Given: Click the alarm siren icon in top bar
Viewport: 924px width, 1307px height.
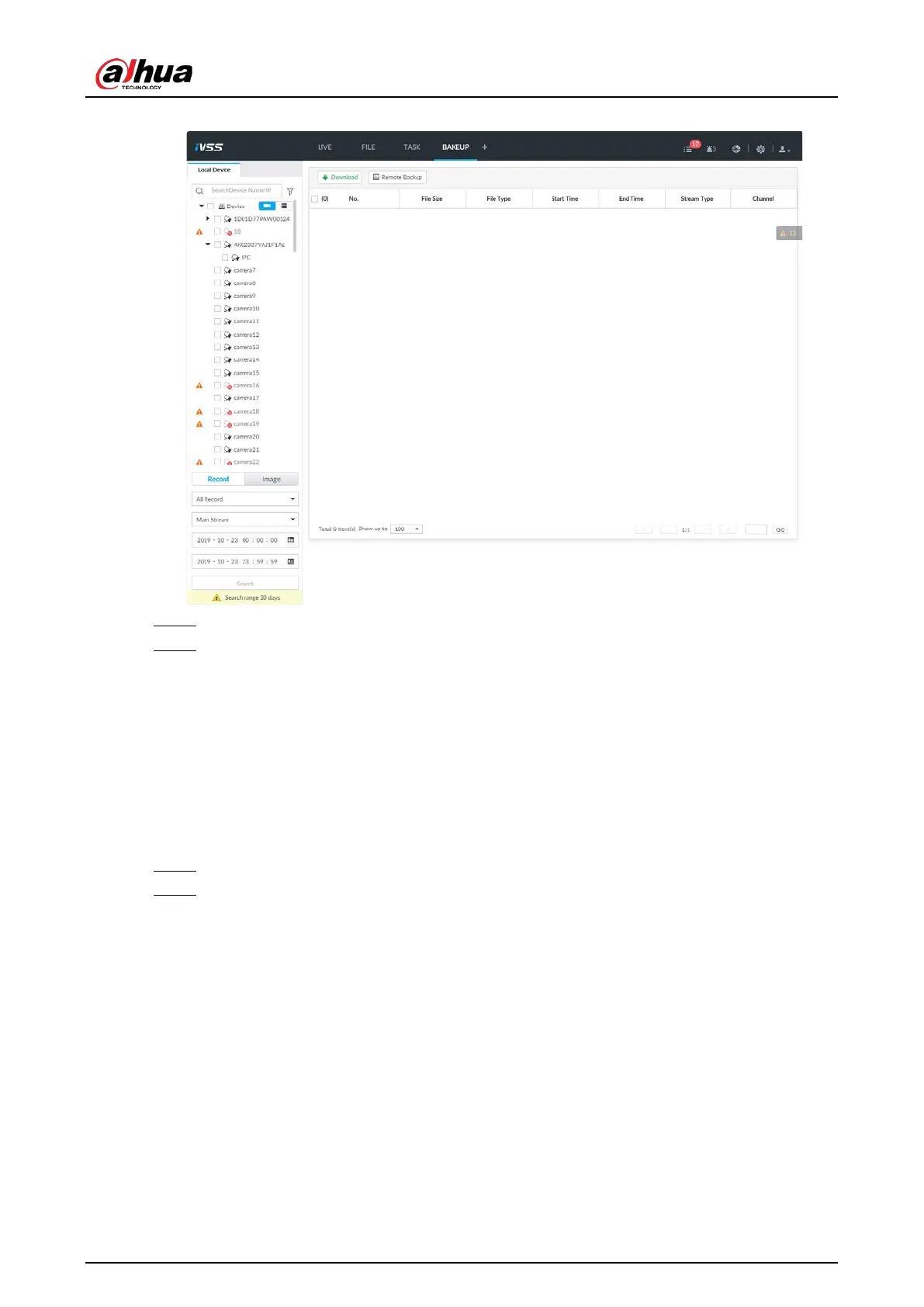Looking at the screenshot, I should (711, 148).
